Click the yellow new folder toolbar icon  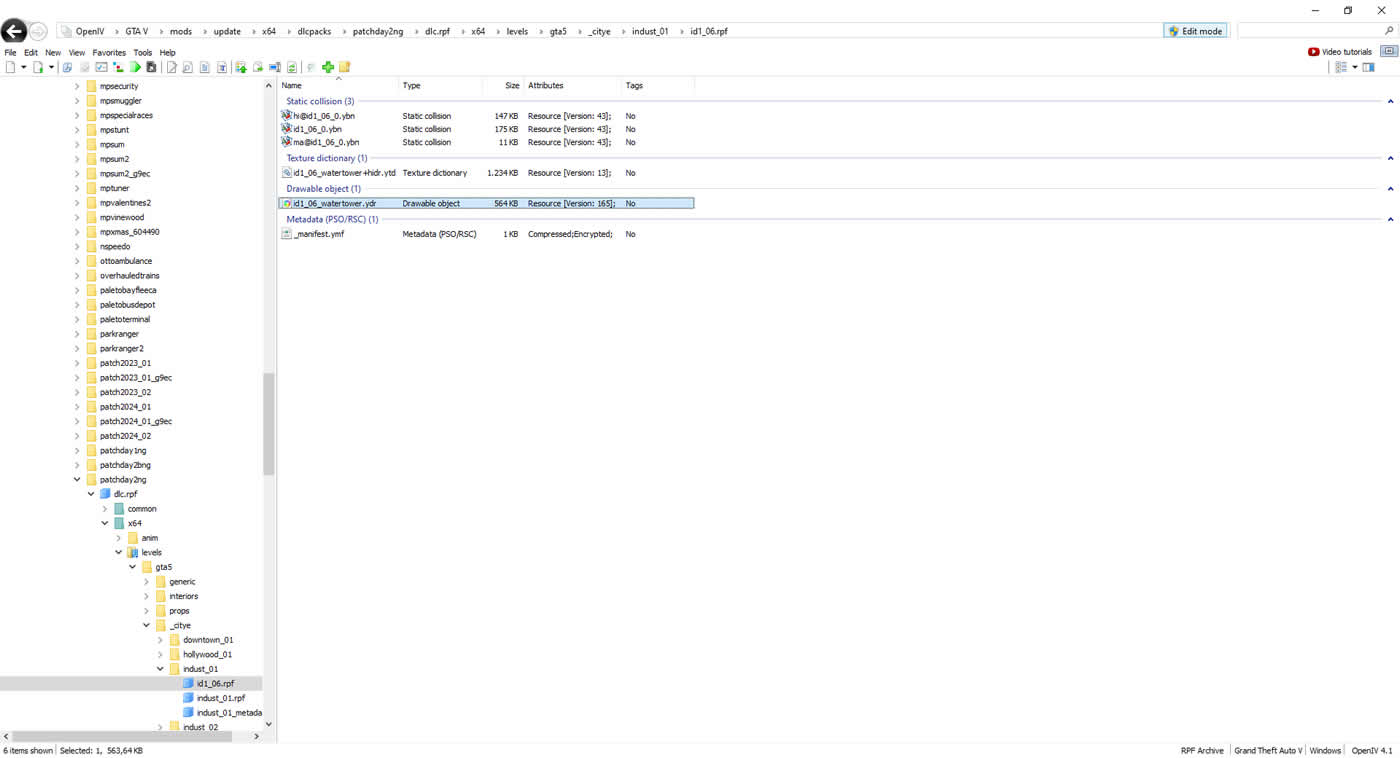click(x=344, y=68)
